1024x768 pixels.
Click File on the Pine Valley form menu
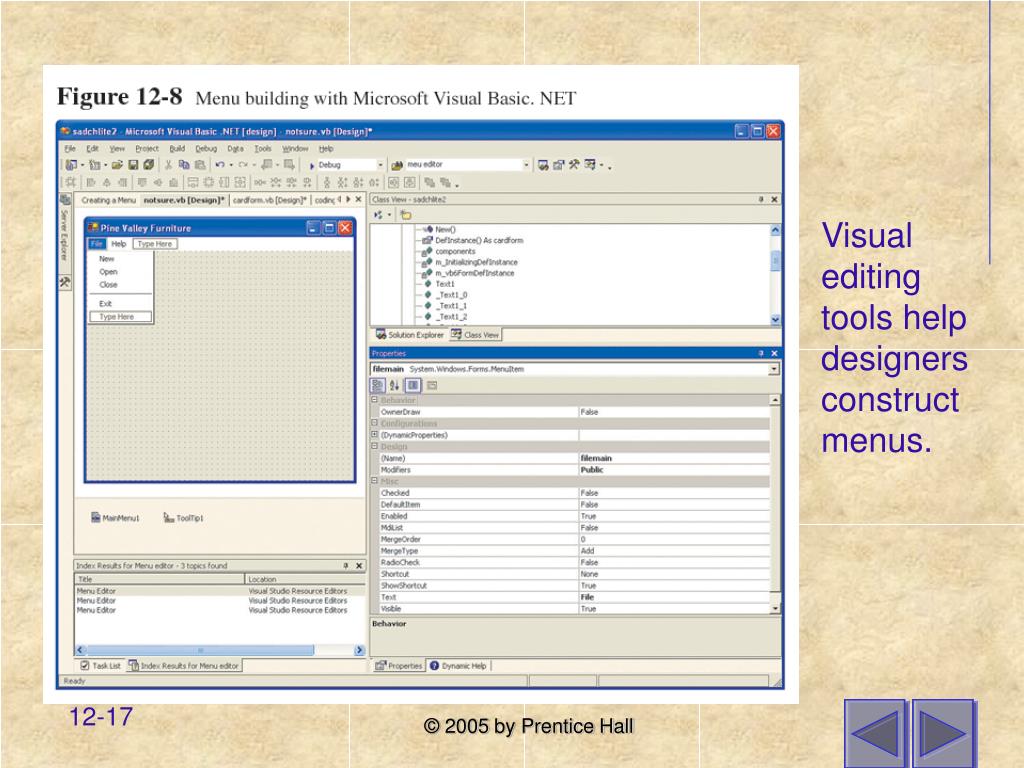pos(97,244)
